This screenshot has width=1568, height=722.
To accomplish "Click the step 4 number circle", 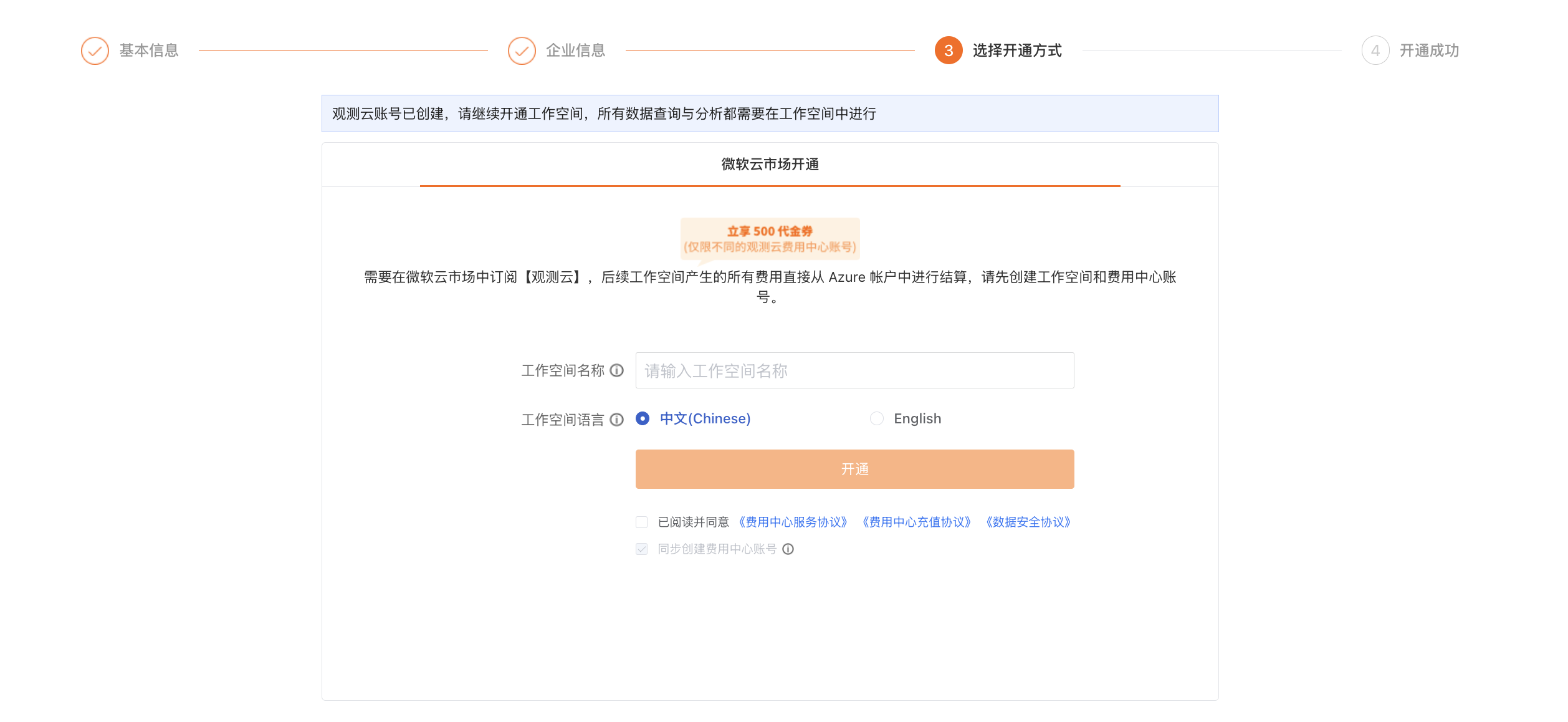I will click(x=1375, y=51).
